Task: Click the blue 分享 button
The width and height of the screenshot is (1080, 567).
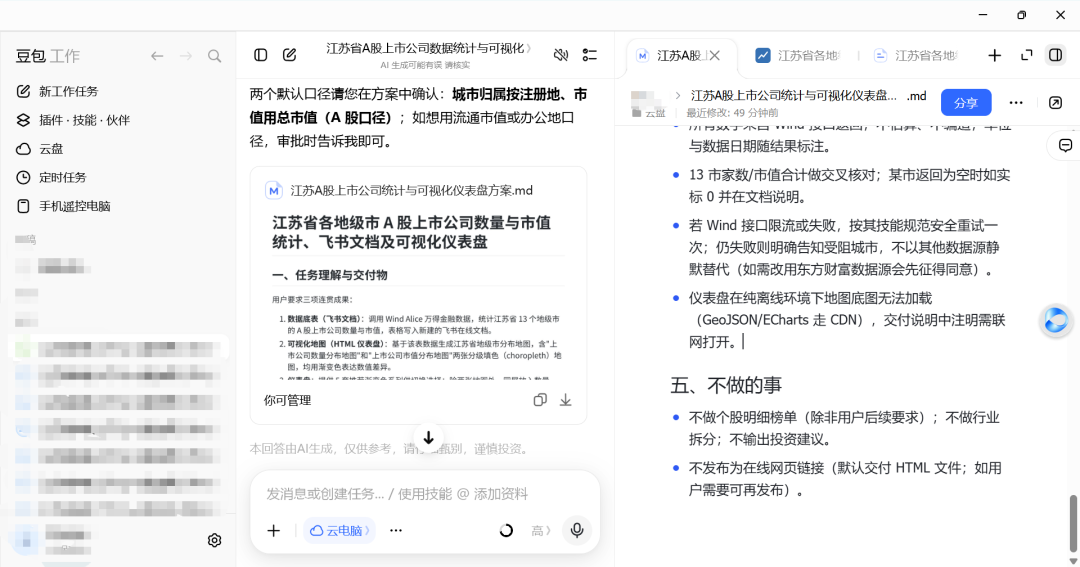Action: [x=966, y=103]
